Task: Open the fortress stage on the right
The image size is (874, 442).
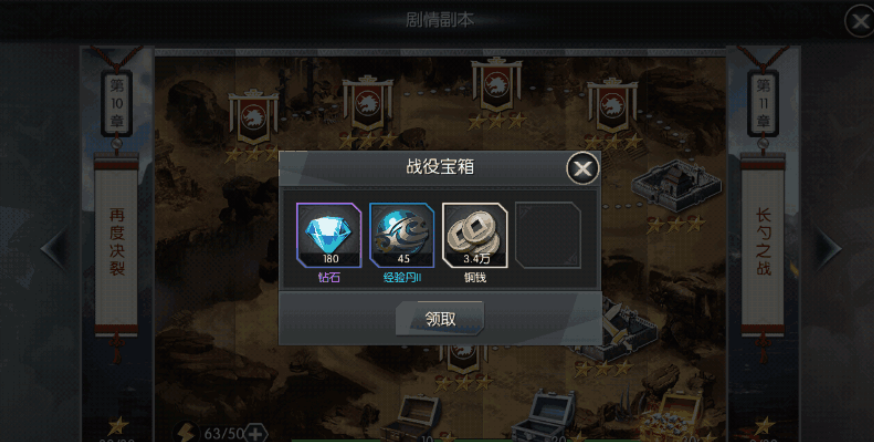Action: [x=676, y=186]
